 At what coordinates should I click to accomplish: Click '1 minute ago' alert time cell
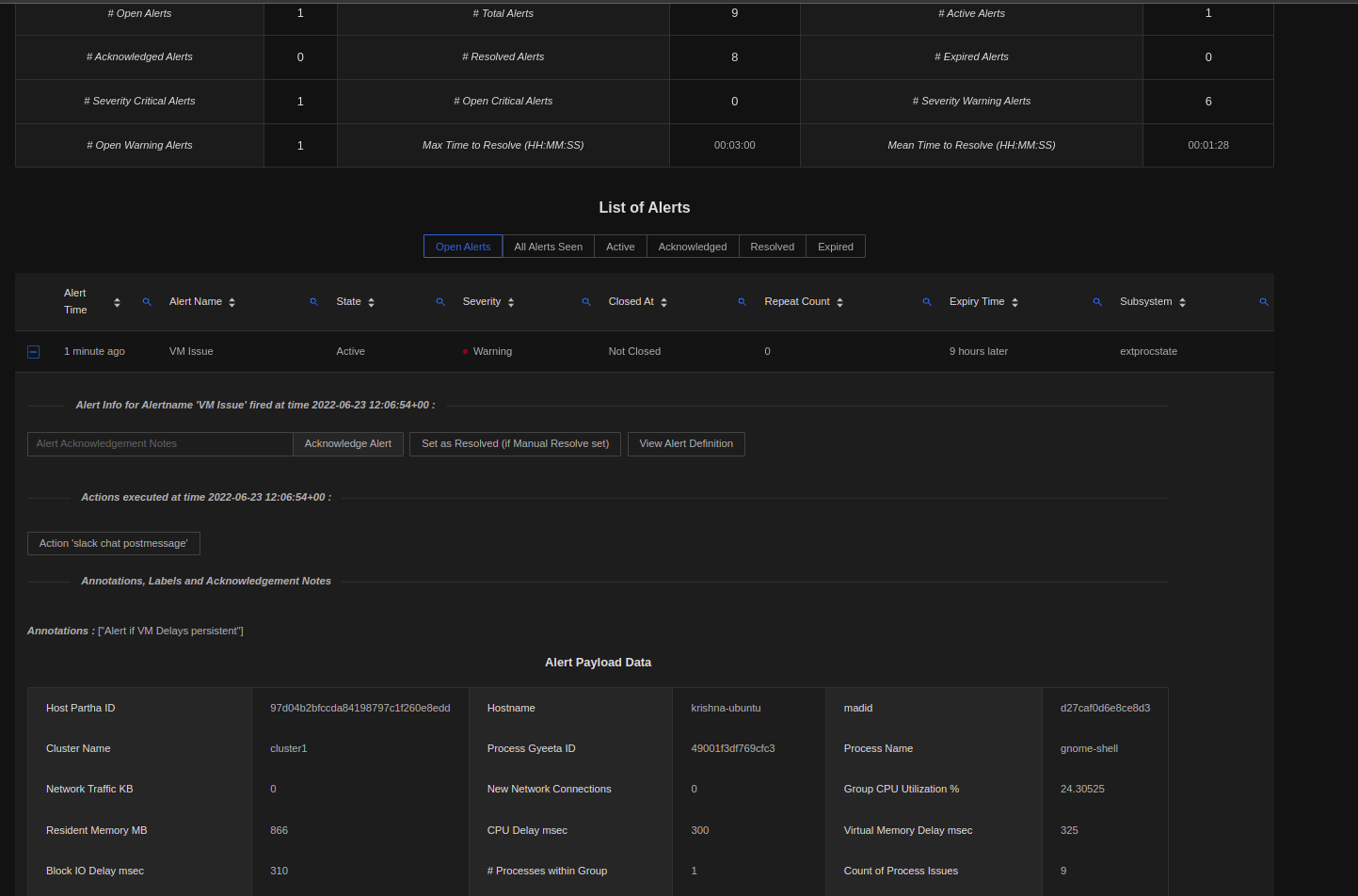[94, 352]
